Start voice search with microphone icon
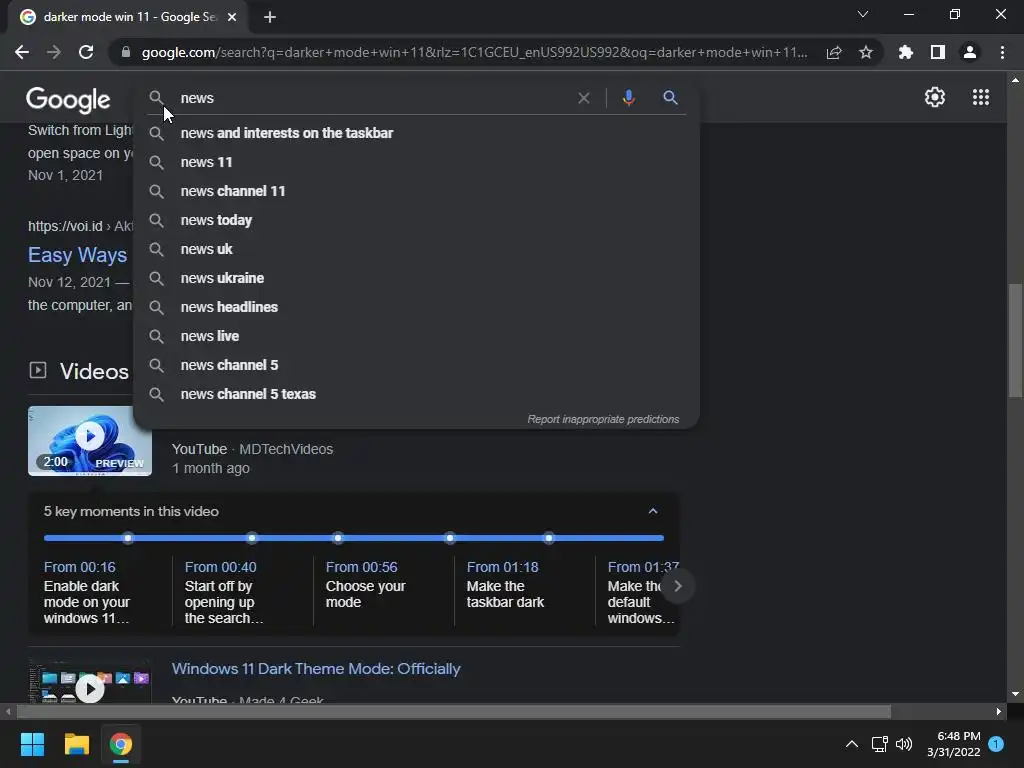Image resolution: width=1024 pixels, height=768 pixels. point(628,98)
